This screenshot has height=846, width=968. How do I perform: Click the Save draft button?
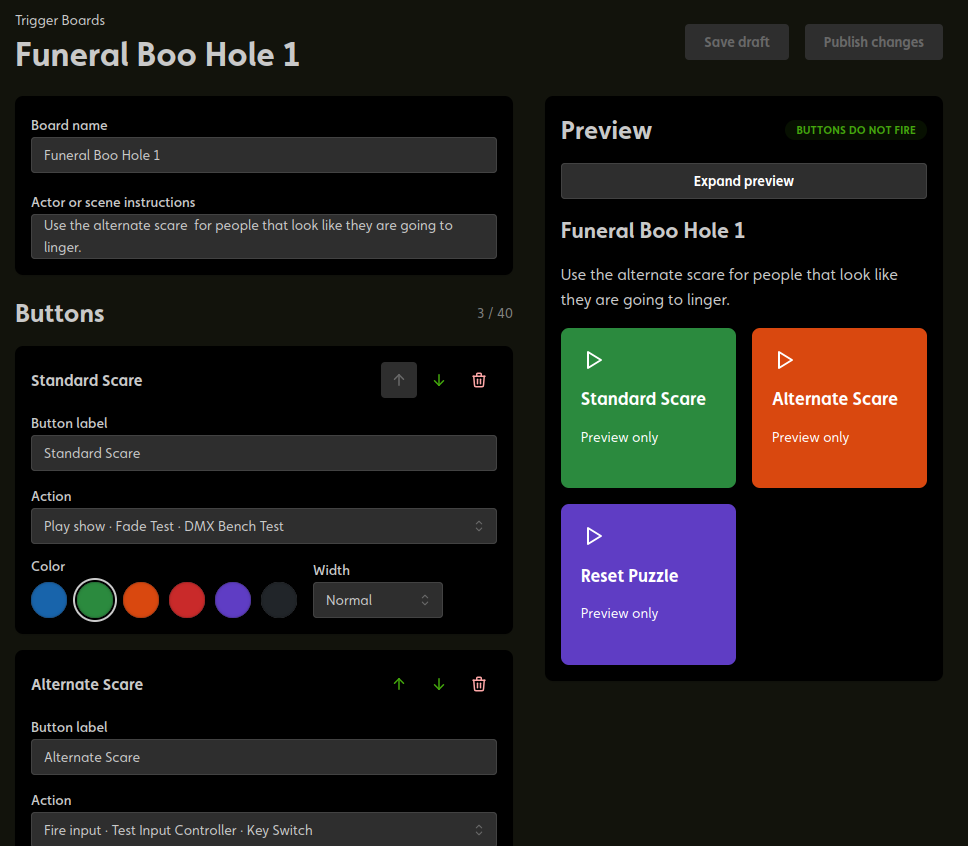[736, 42]
